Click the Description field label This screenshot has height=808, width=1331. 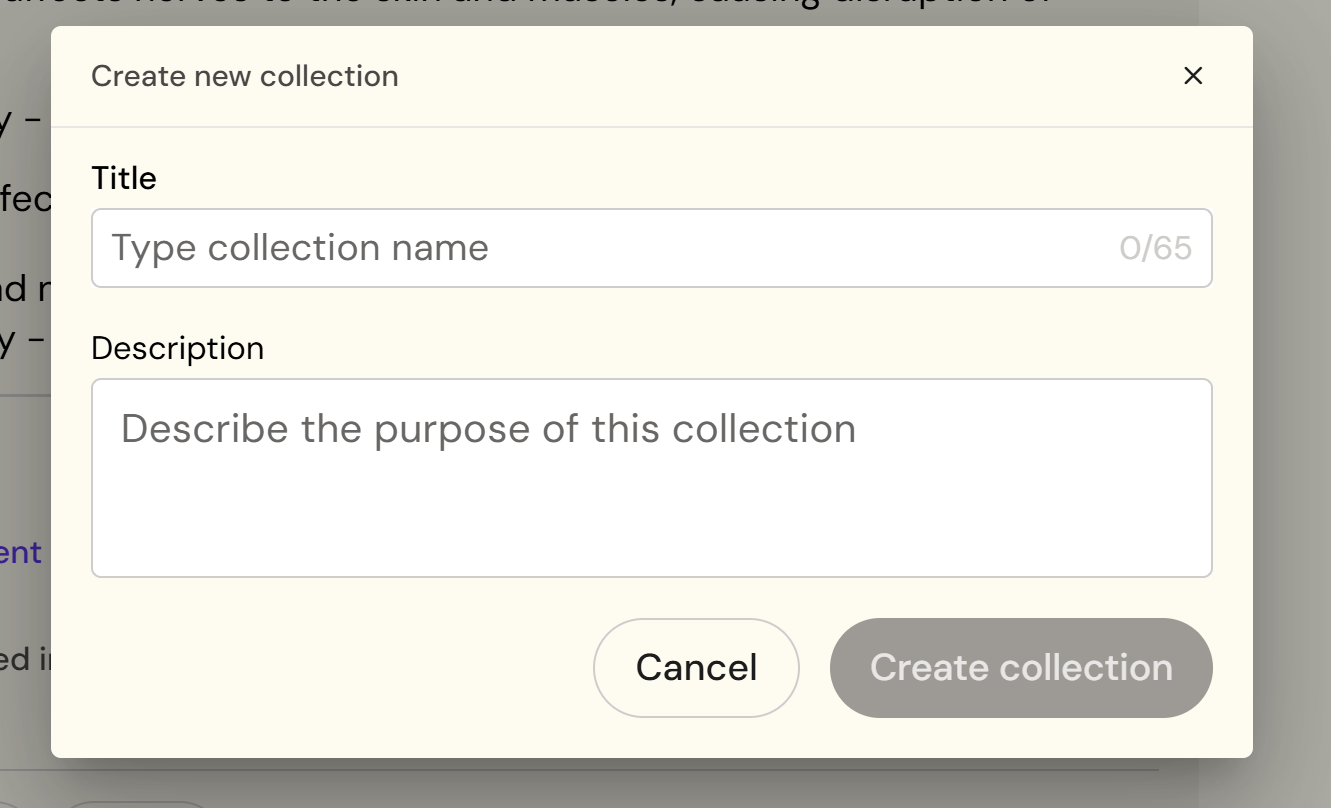[x=177, y=348]
